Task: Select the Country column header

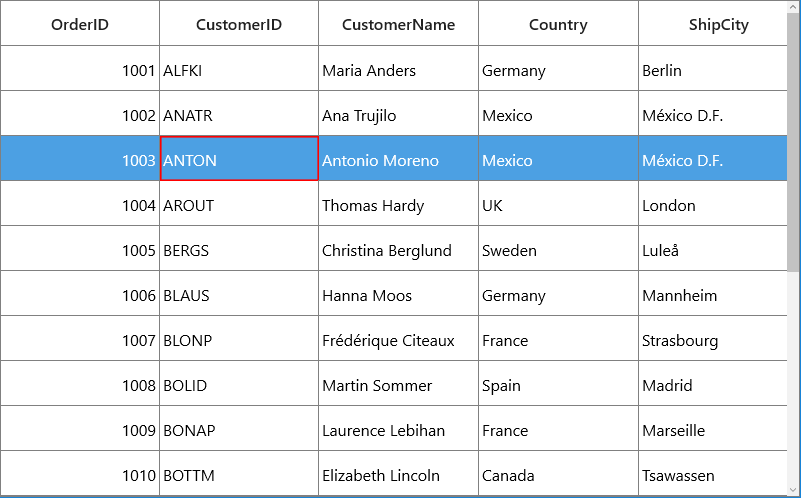Action: coord(558,23)
